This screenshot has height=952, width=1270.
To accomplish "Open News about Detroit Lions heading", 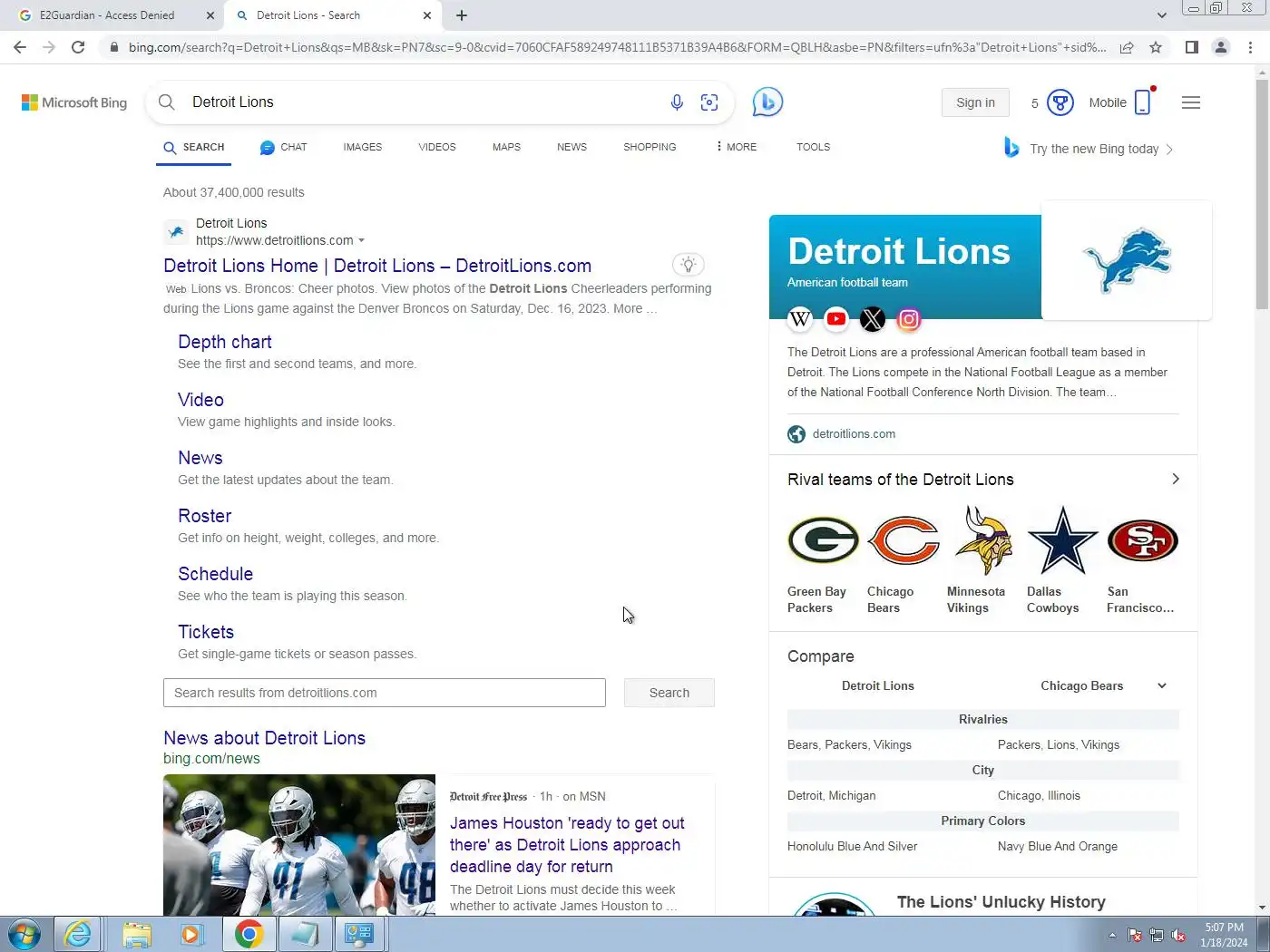I will pos(265,738).
